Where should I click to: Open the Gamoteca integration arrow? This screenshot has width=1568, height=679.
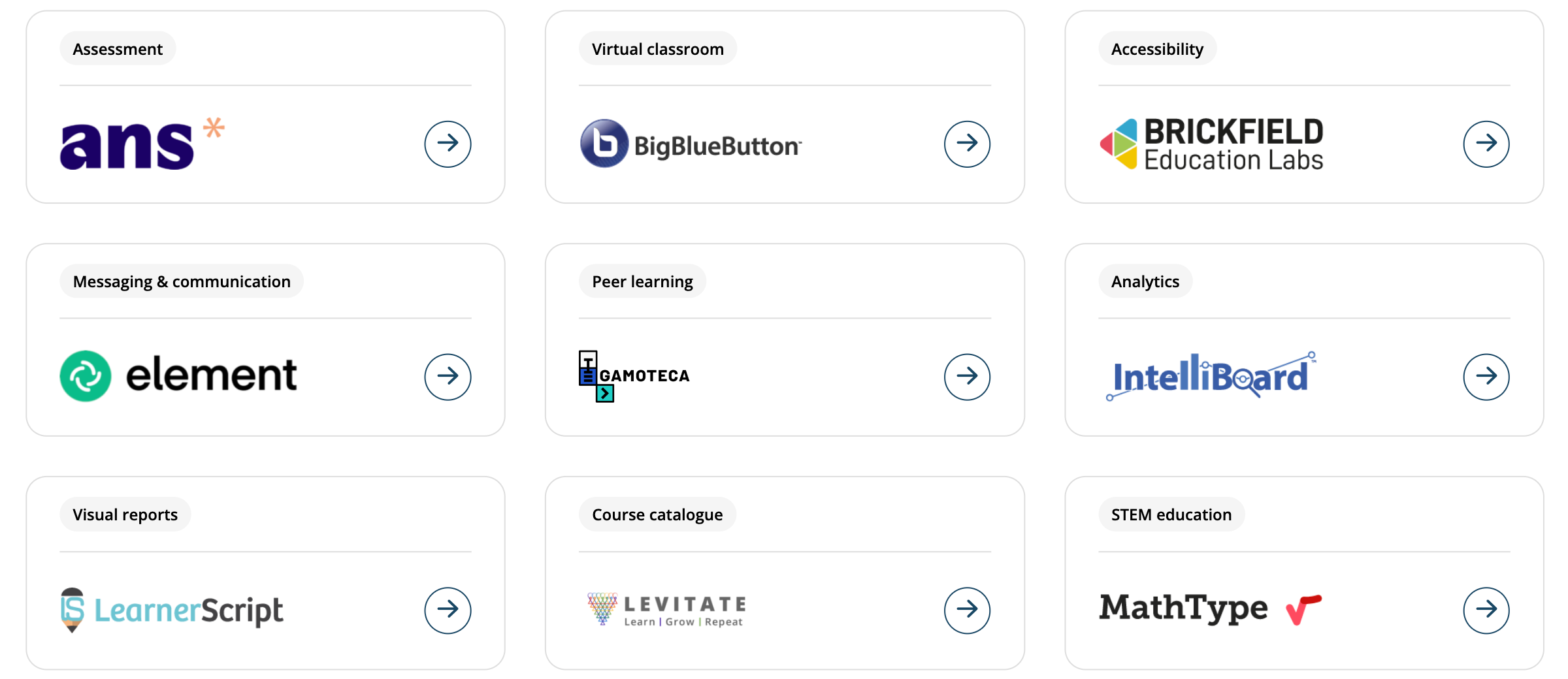tap(967, 377)
